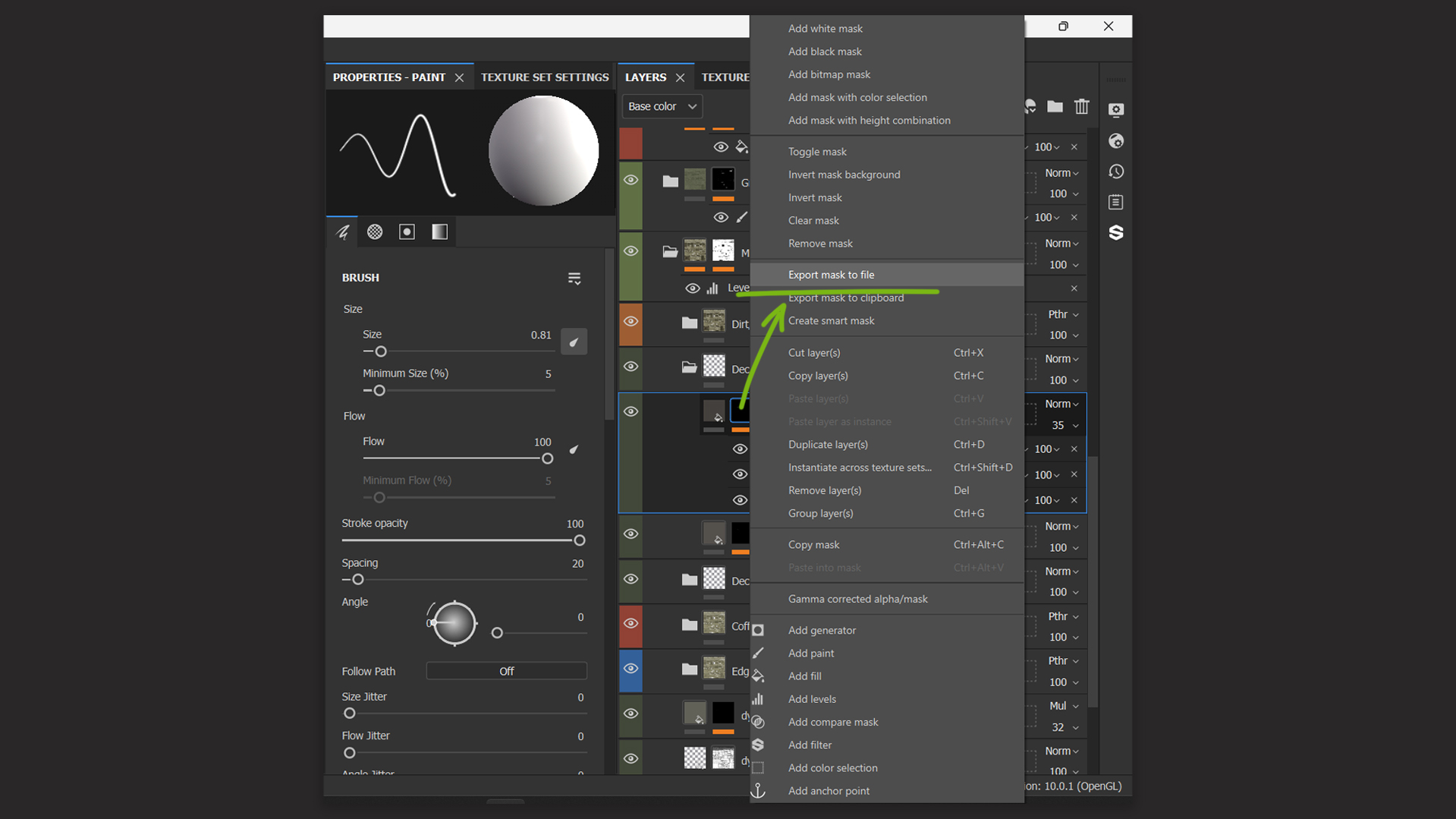The image size is (1456, 819).
Task: Click the add folder icon in Layers
Action: (1055, 107)
